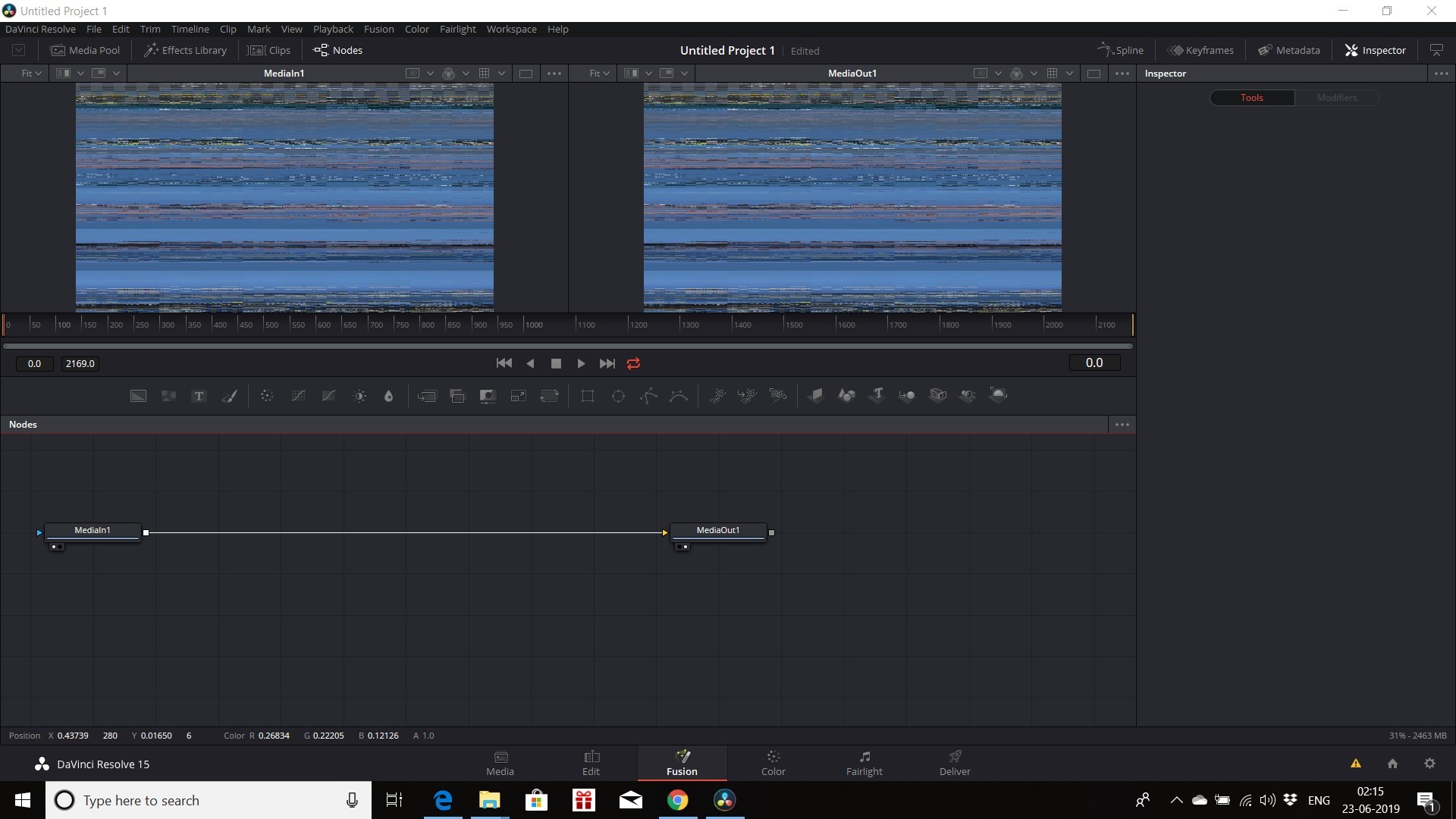Add a FastNoise tool from toolbar

coord(168,396)
